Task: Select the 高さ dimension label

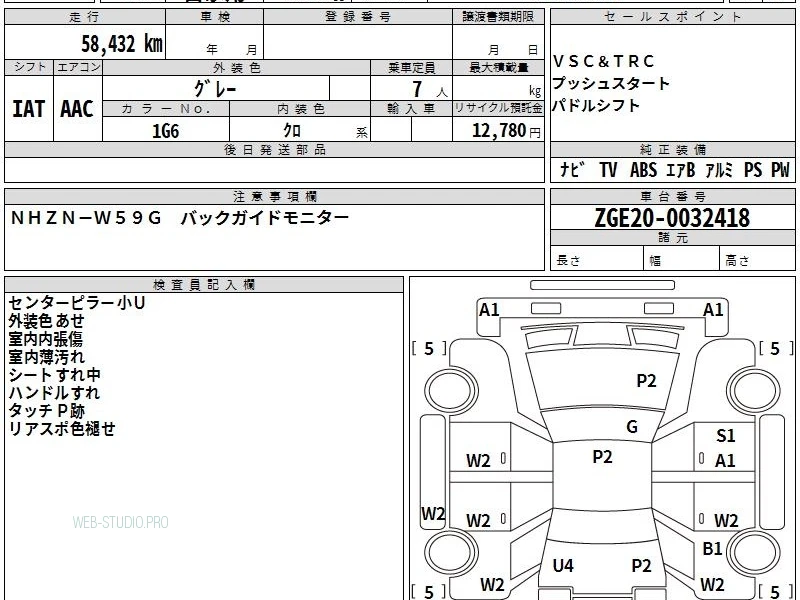Action: tap(737, 261)
